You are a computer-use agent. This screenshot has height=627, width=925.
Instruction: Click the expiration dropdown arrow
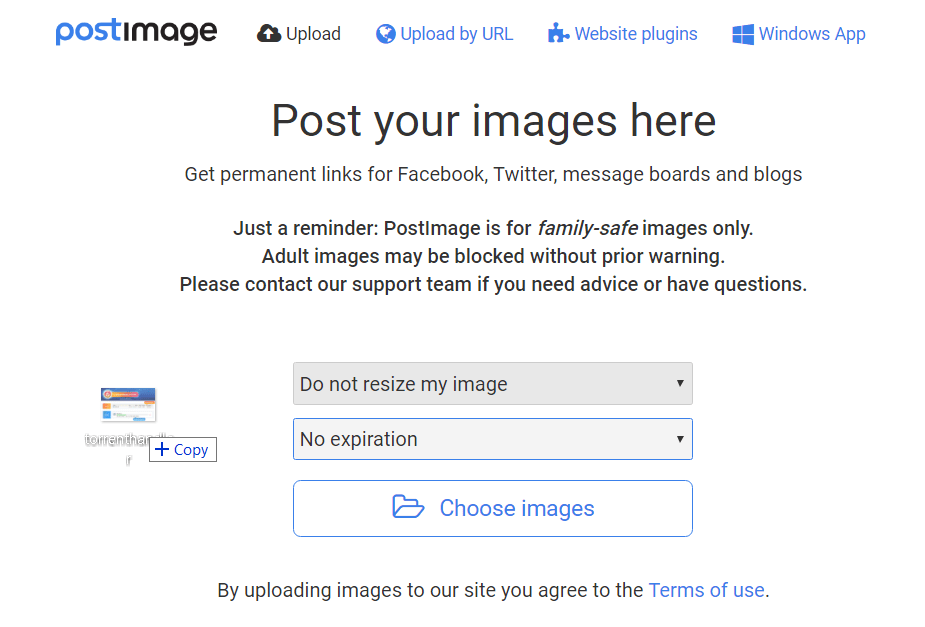click(680, 439)
